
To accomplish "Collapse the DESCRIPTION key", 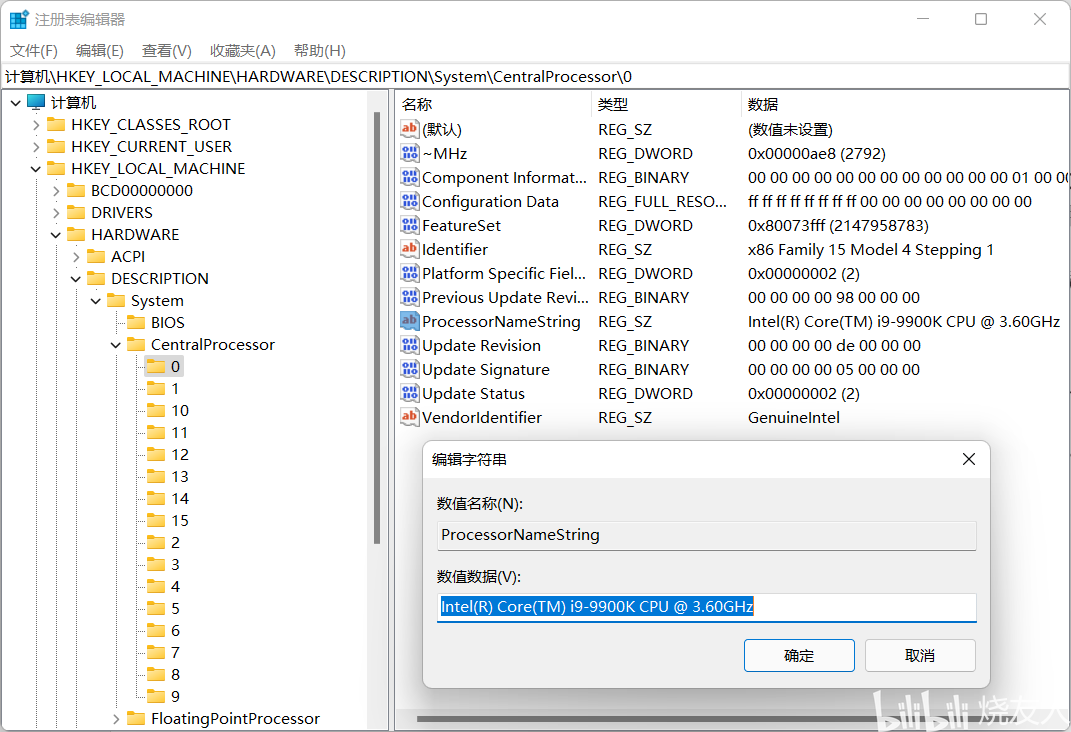I will point(76,279).
